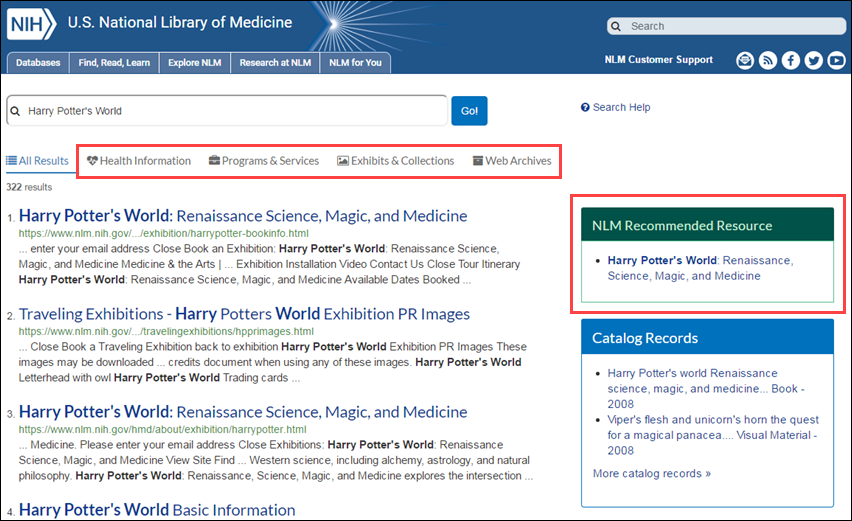Viewport: 852px width, 521px height.
Task: Switch to Programs & Services tab
Action: pyautogui.click(x=264, y=161)
